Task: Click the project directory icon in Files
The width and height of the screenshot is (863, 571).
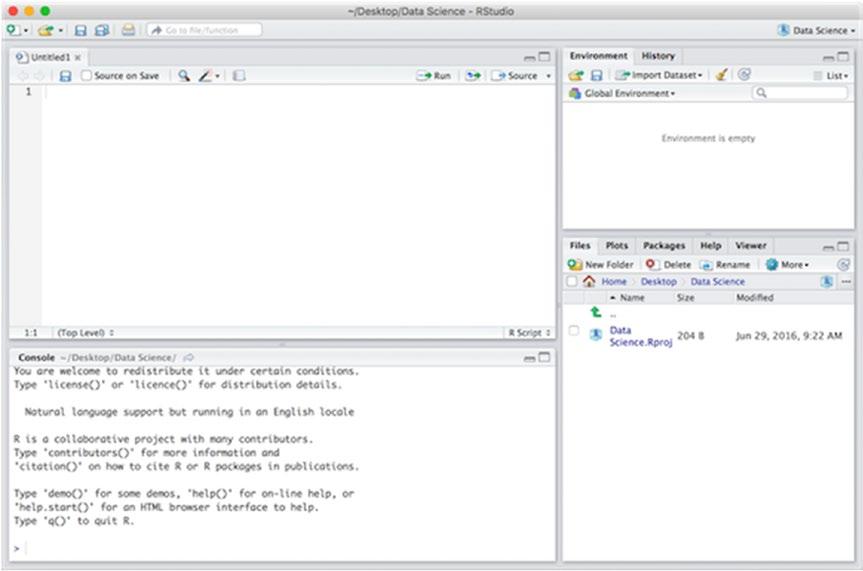Action: (826, 282)
